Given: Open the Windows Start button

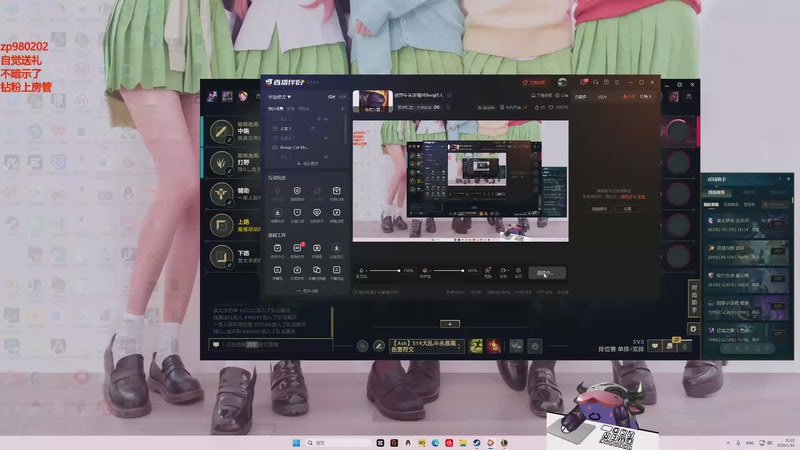Looking at the screenshot, I should point(296,443).
